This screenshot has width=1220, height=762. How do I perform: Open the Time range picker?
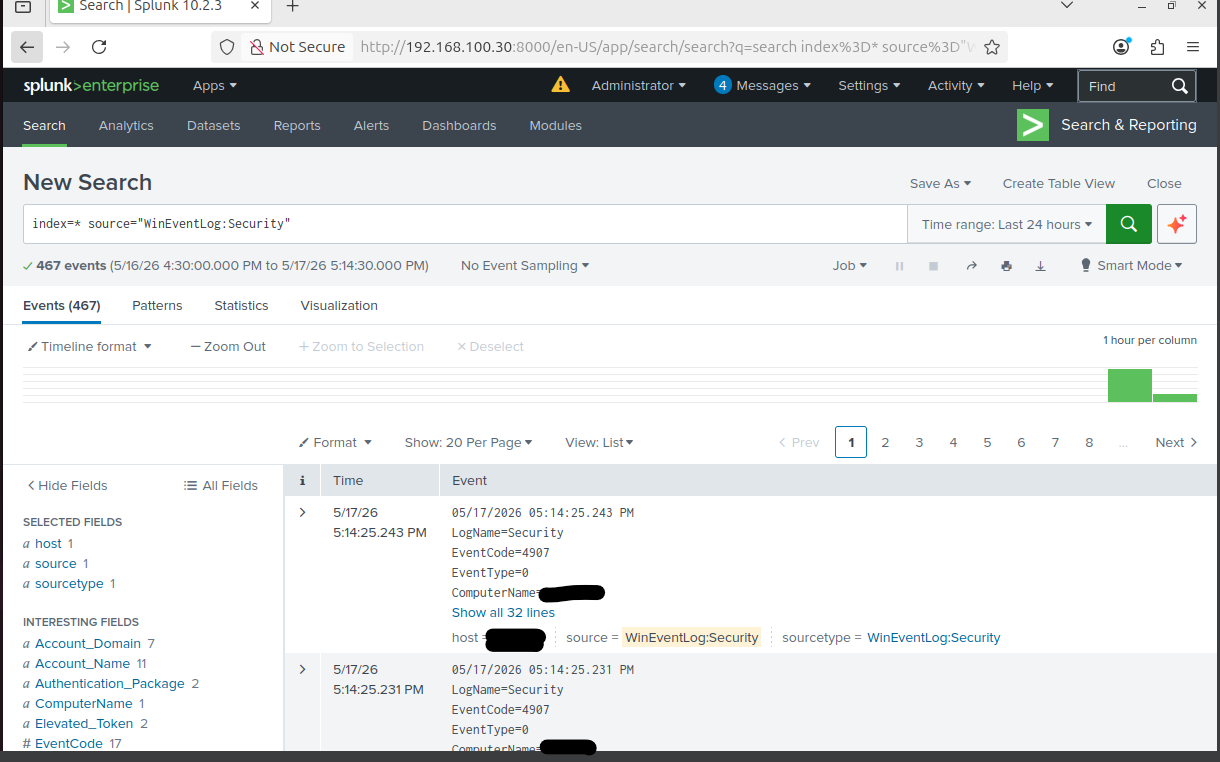point(1007,224)
